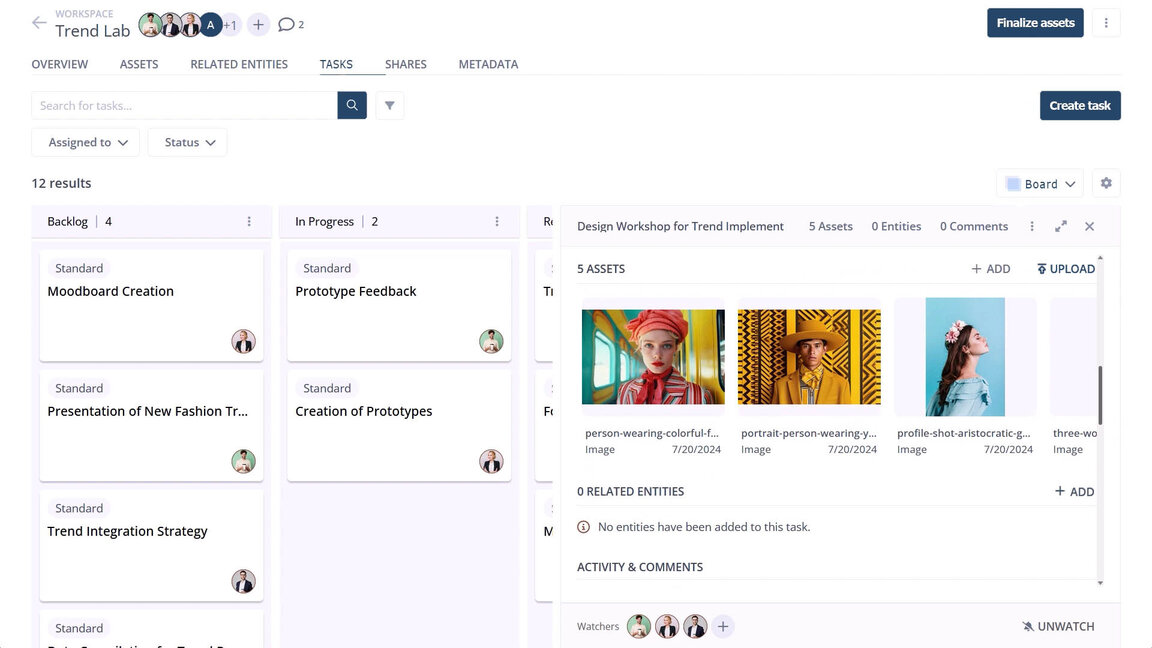
Task: Add a workspace member with plus icon
Action: [x=258, y=24]
